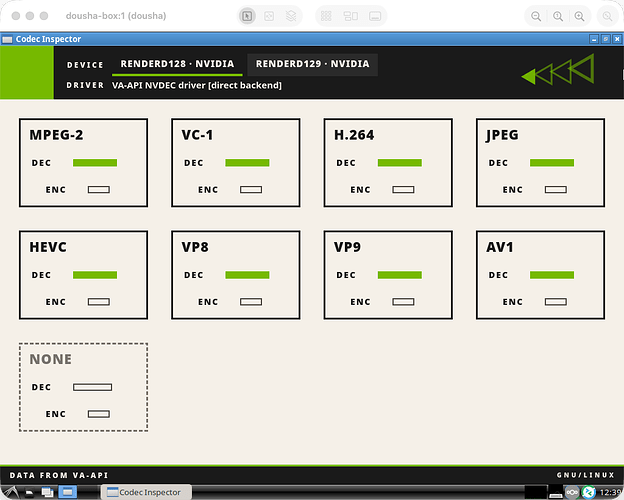
Task: Click the AV1 DEC green bar
Action: pyautogui.click(x=552, y=275)
